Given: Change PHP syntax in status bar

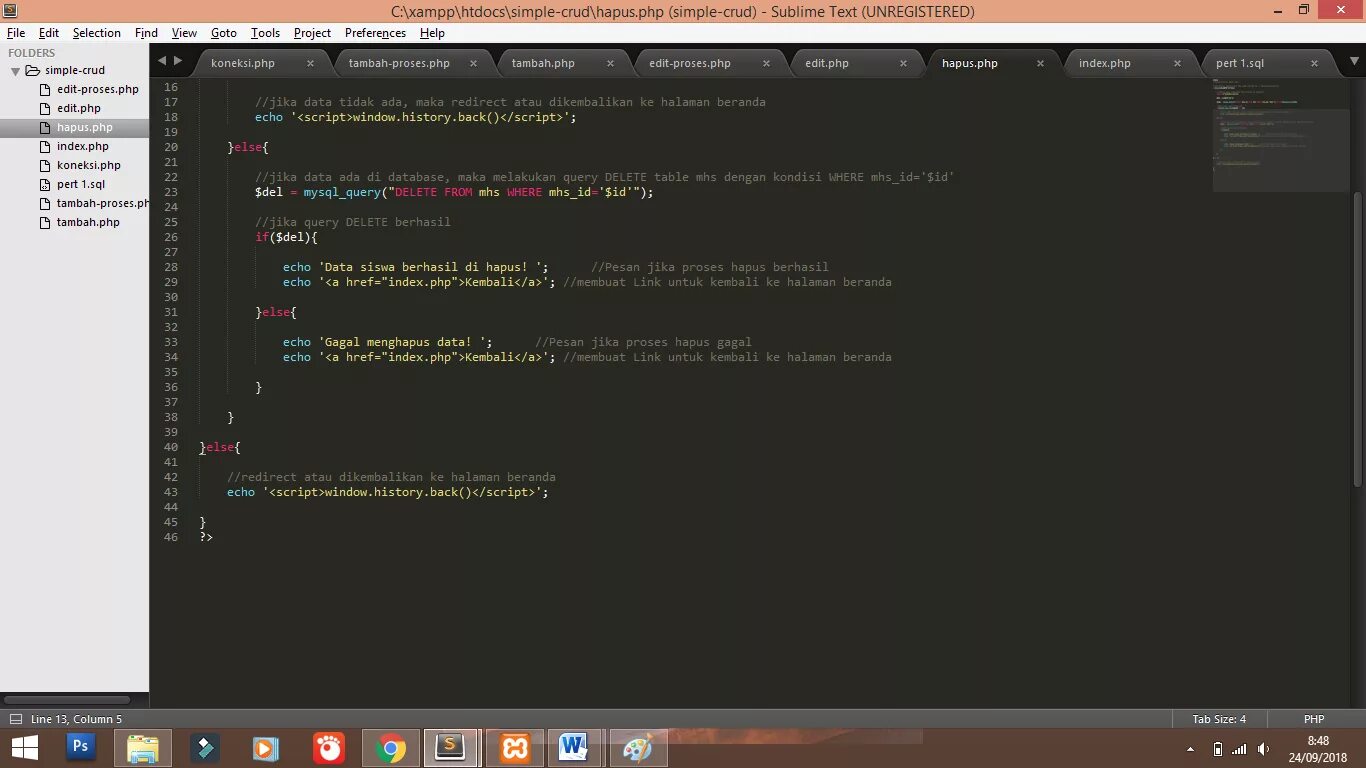Looking at the screenshot, I should click(x=1314, y=719).
